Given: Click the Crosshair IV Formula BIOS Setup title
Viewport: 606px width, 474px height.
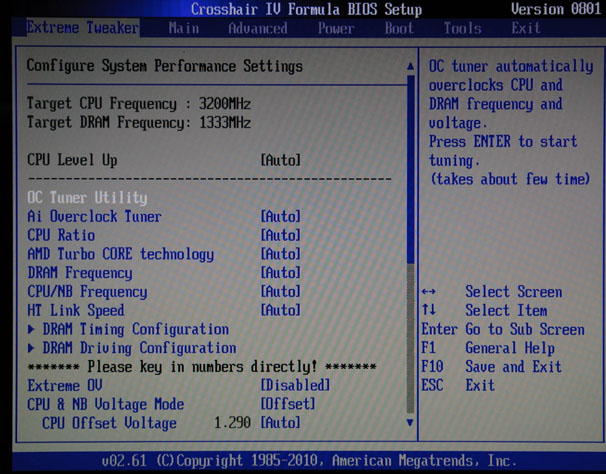Looking at the screenshot, I should point(306,9).
